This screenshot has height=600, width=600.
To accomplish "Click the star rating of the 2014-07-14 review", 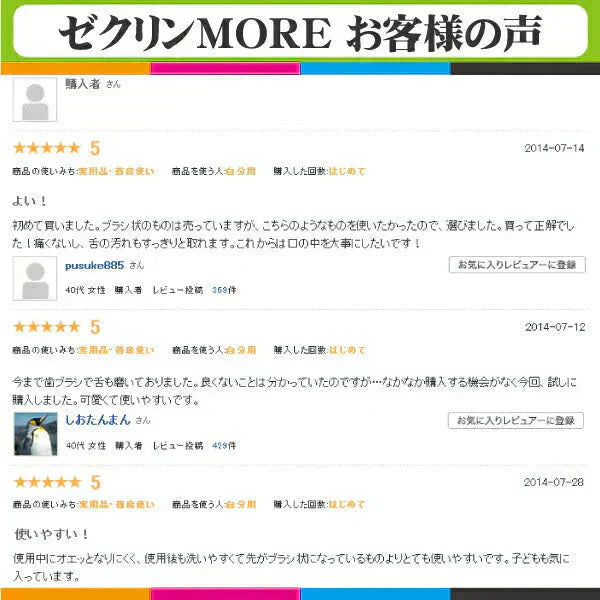I will tap(47, 148).
